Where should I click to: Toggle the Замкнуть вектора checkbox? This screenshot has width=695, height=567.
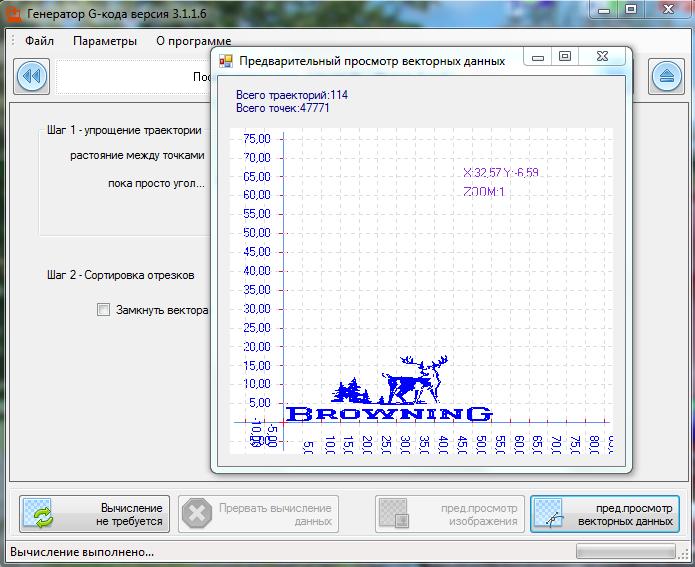click(103, 309)
